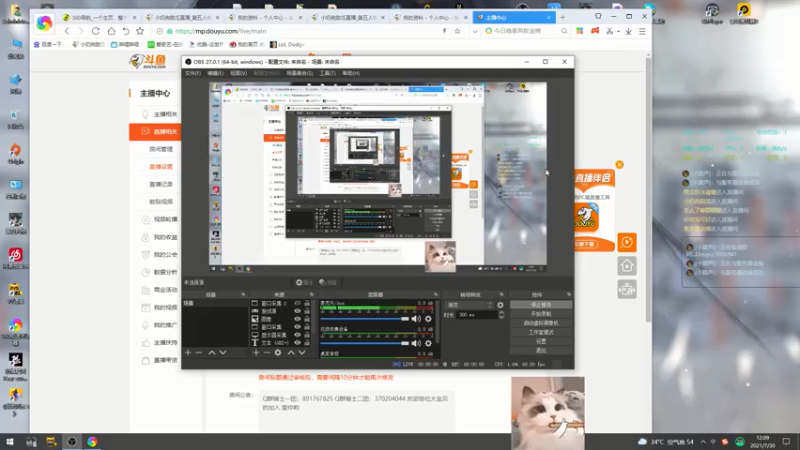Screen dimensions: 800x450
Task: Open the 编辑(E) menu in OBS
Action: coord(215,73)
